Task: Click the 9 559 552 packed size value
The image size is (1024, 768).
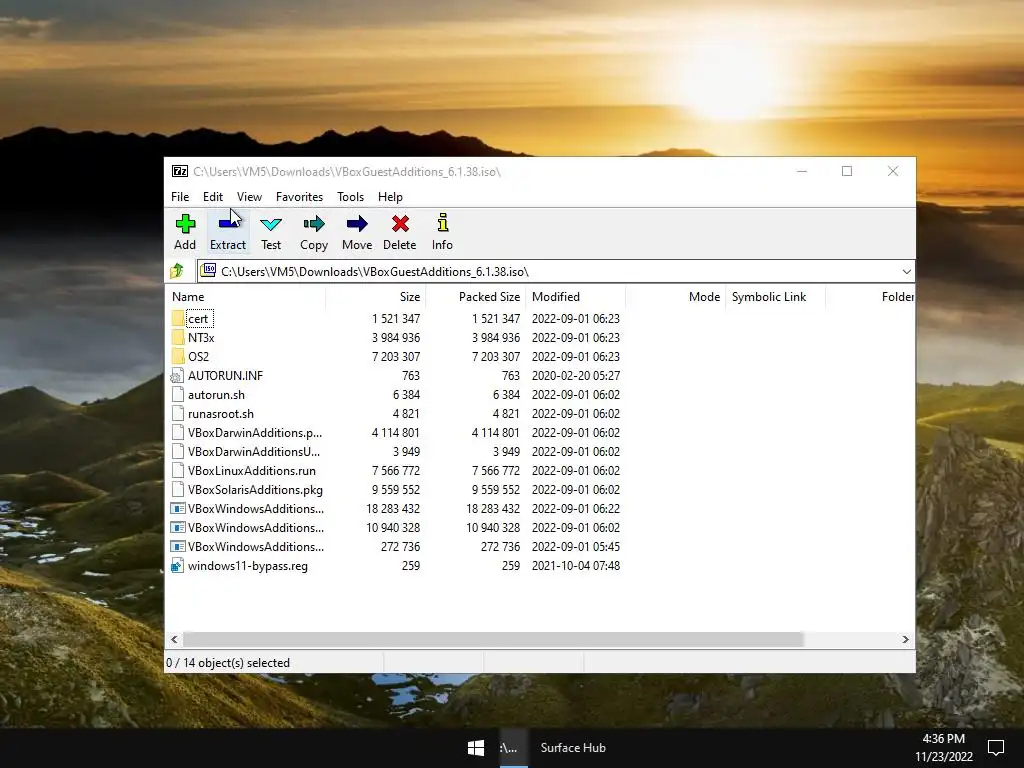Action: click(x=496, y=489)
